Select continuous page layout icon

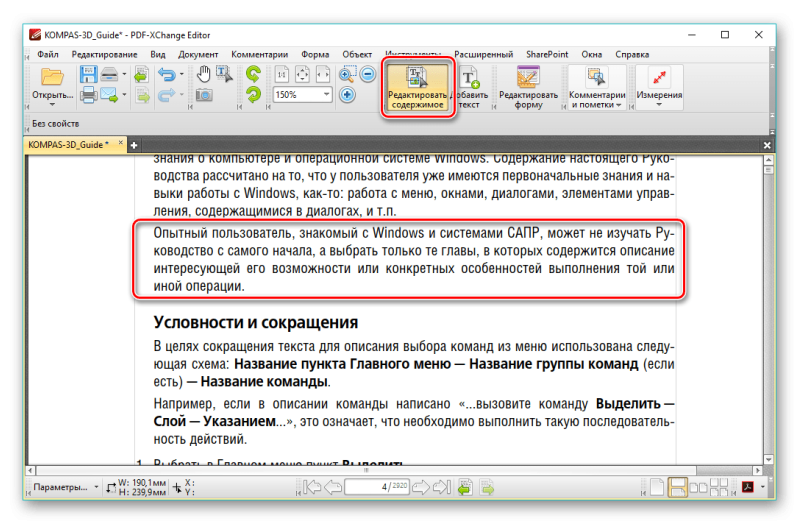(677, 487)
